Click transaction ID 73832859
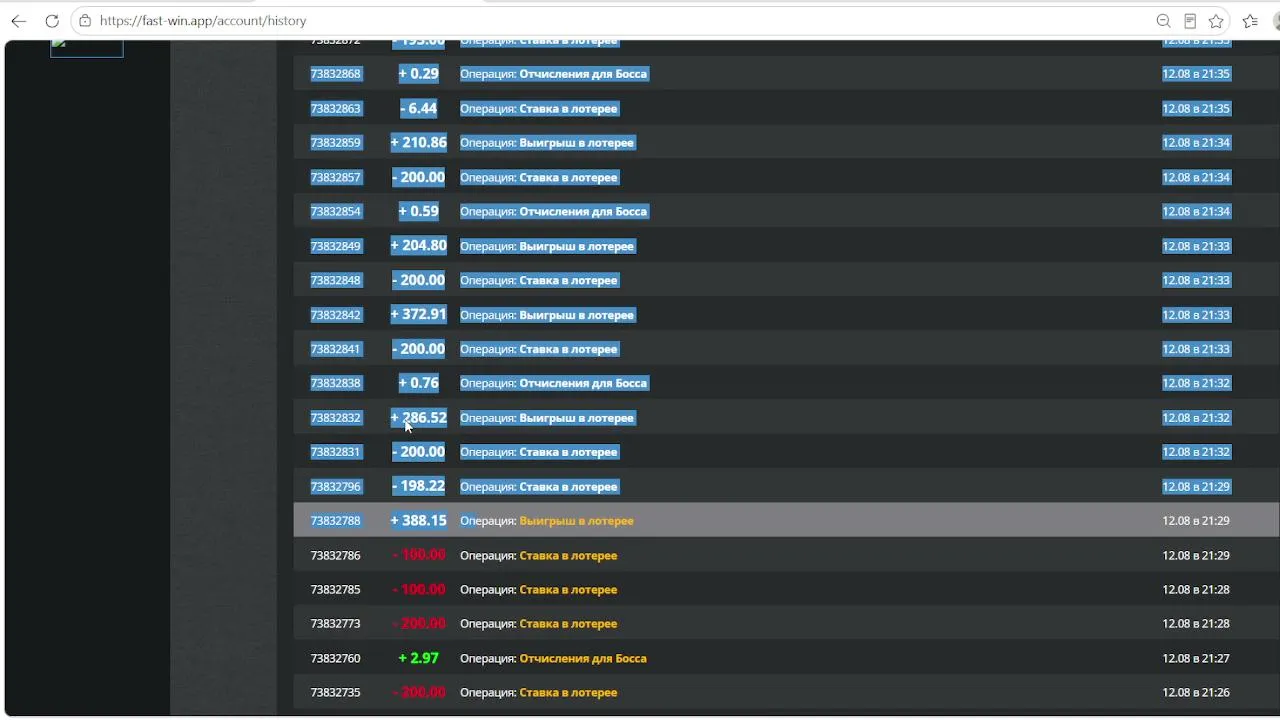 point(336,143)
